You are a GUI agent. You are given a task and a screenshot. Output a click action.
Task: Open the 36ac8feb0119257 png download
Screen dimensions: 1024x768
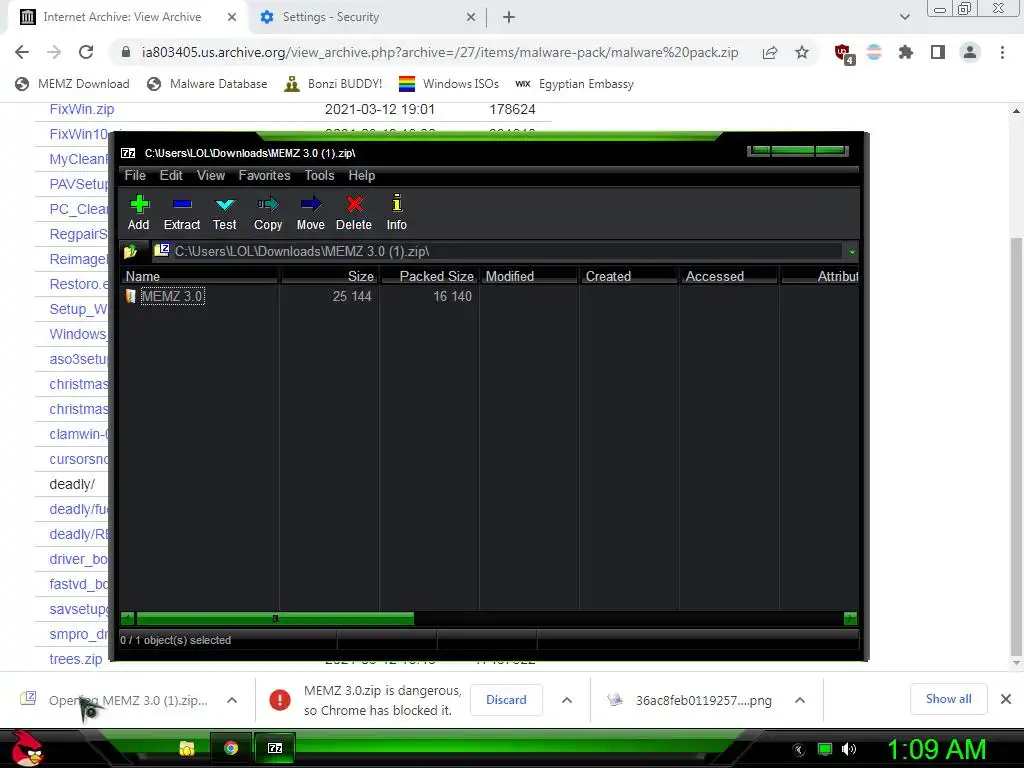[x=703, y=700]
